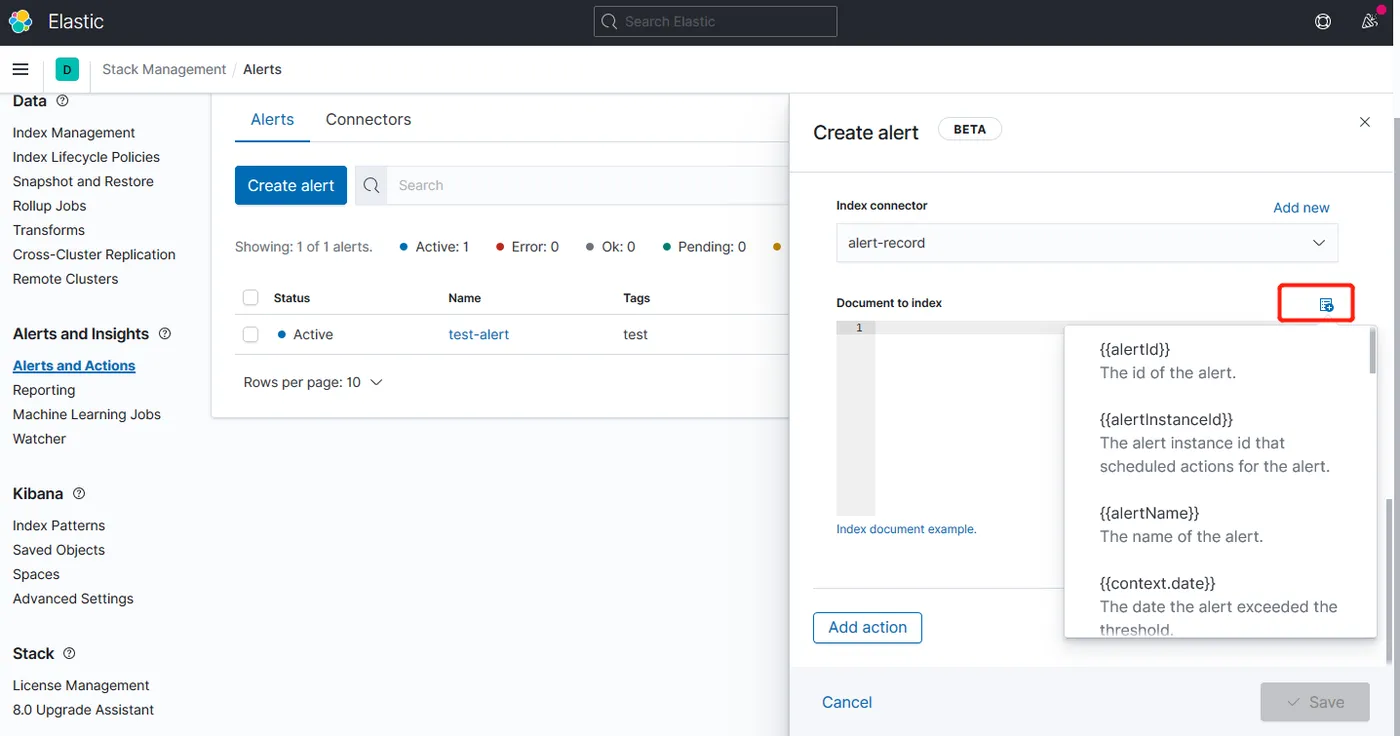This screenshot has width=1400, height=736.
Task: Click the Stack section help icon
Action: pyautogui.click(x=69, y=653)
